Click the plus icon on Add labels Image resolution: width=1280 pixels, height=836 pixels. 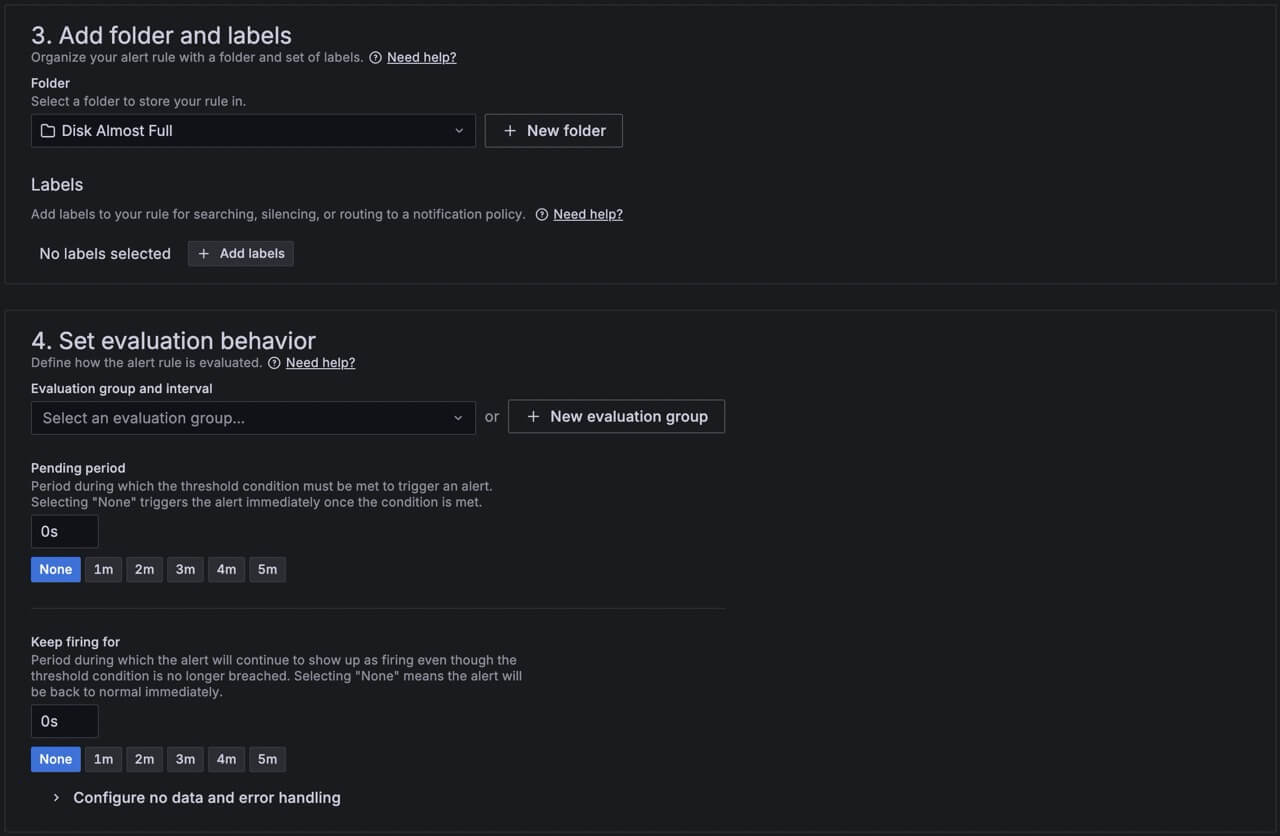(x=204, y=254)
